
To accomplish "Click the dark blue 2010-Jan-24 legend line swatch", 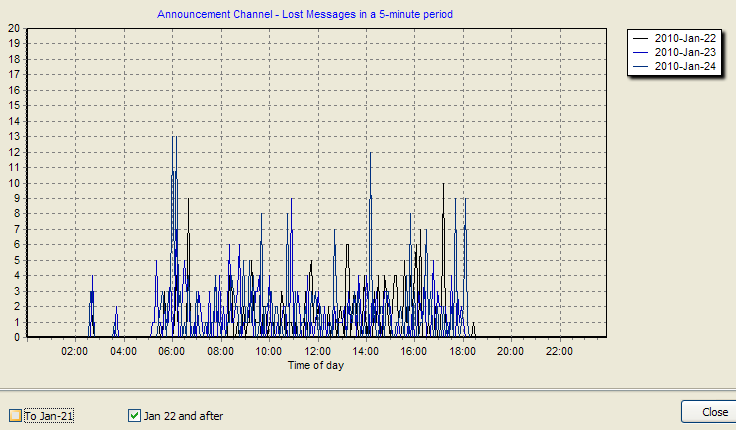I will (641, 67).
